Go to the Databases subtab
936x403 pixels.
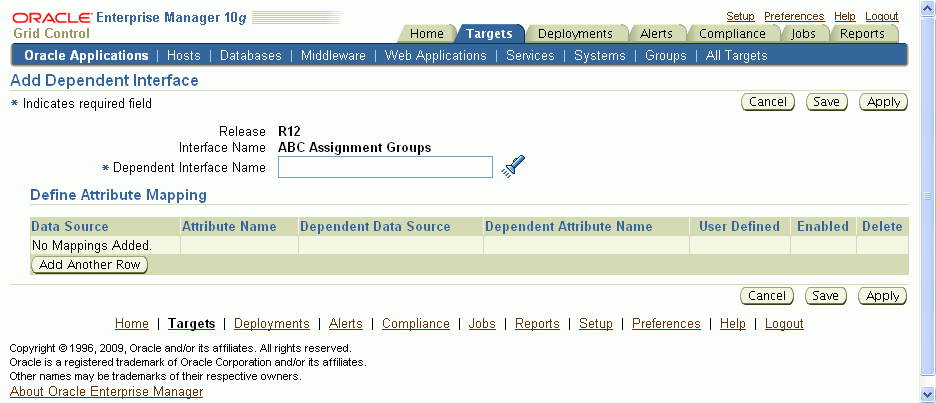(251, 56)
